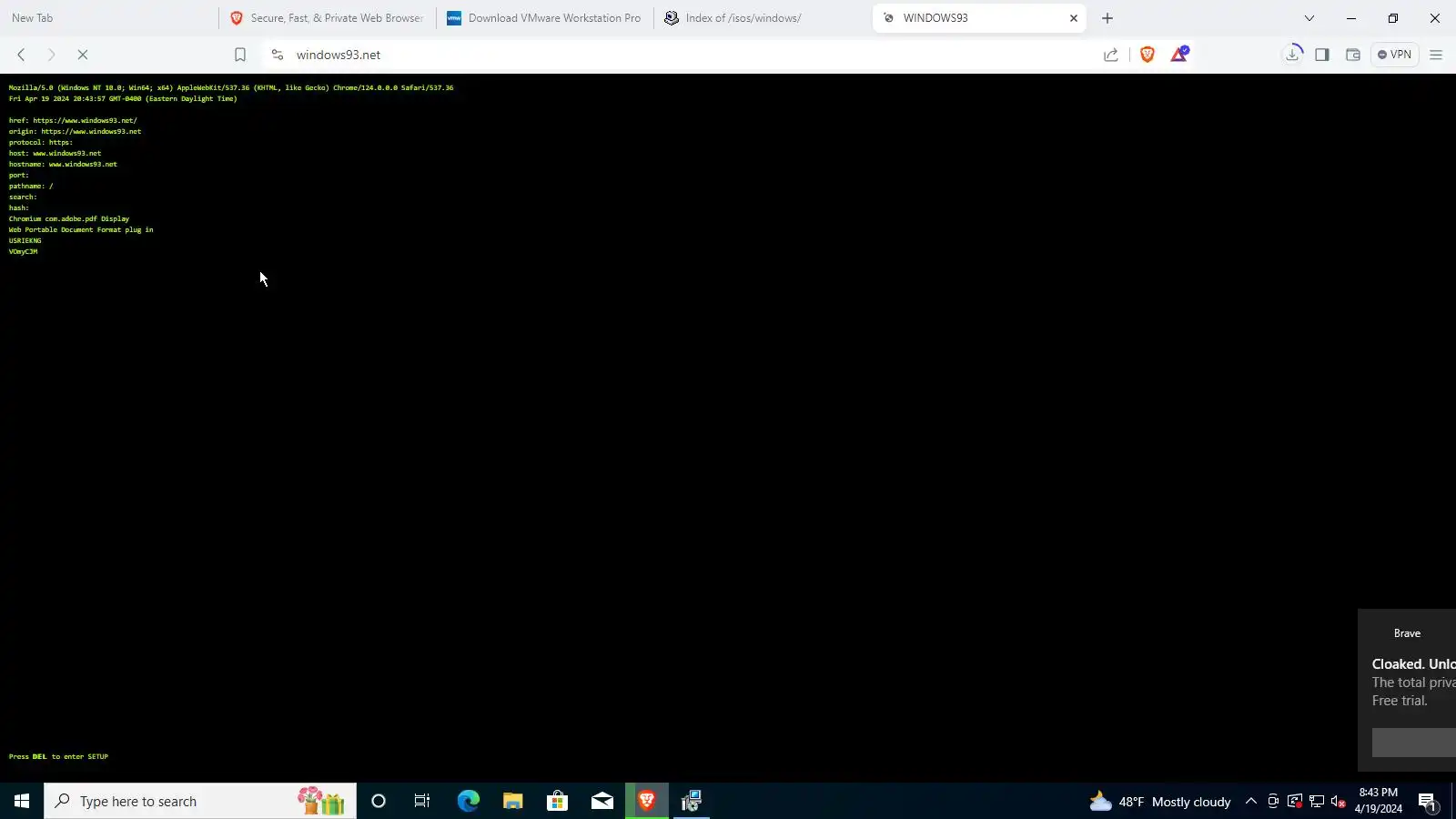Open the Windows Start menu
This screenshot has width=1456, height=819.
click(22, 801)
